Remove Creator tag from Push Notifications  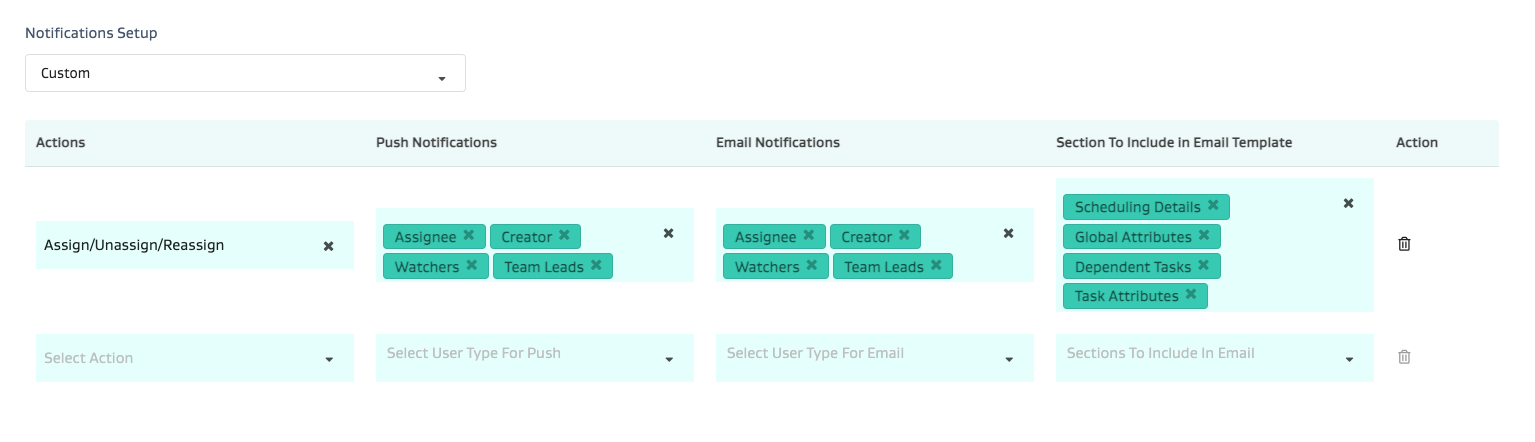(564, 236)
